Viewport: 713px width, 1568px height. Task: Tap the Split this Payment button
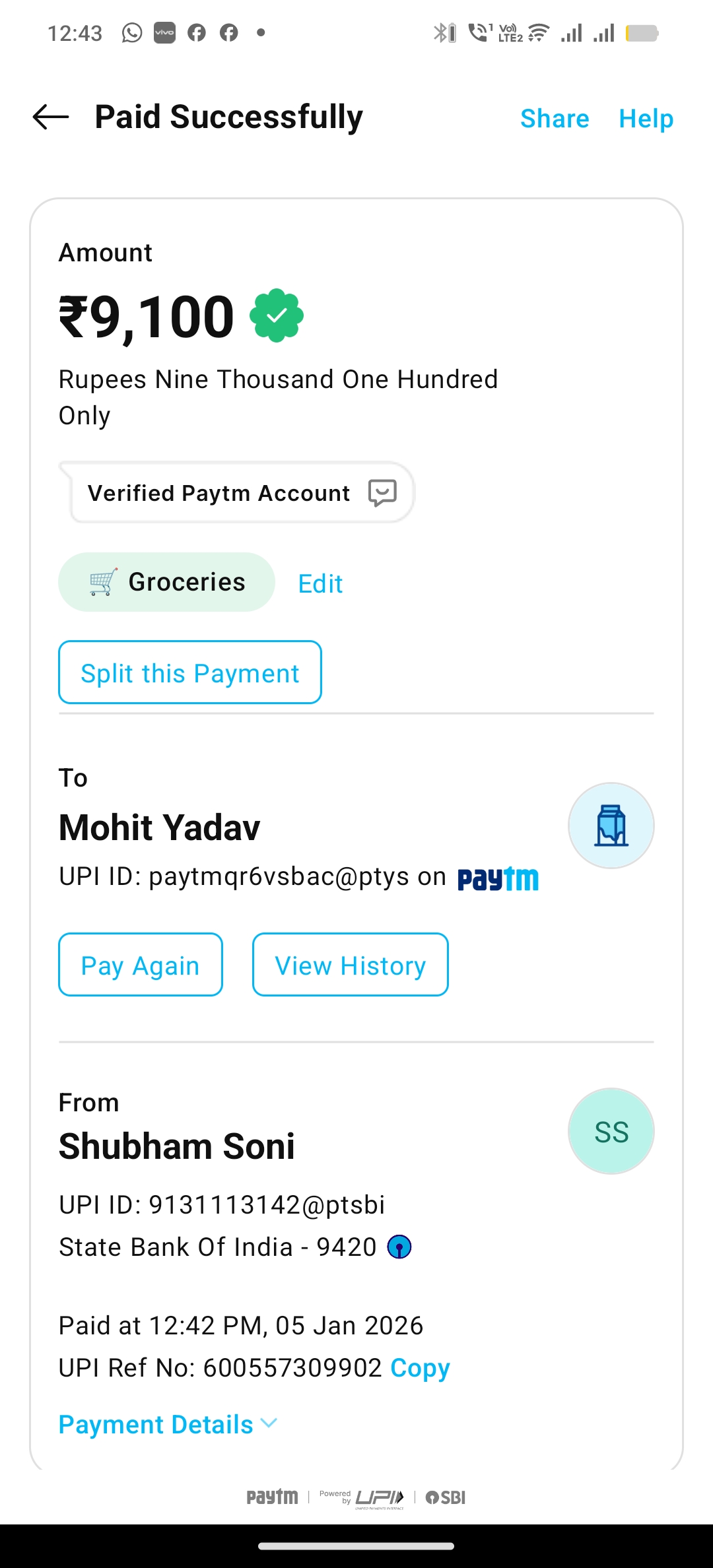point(190,672)
